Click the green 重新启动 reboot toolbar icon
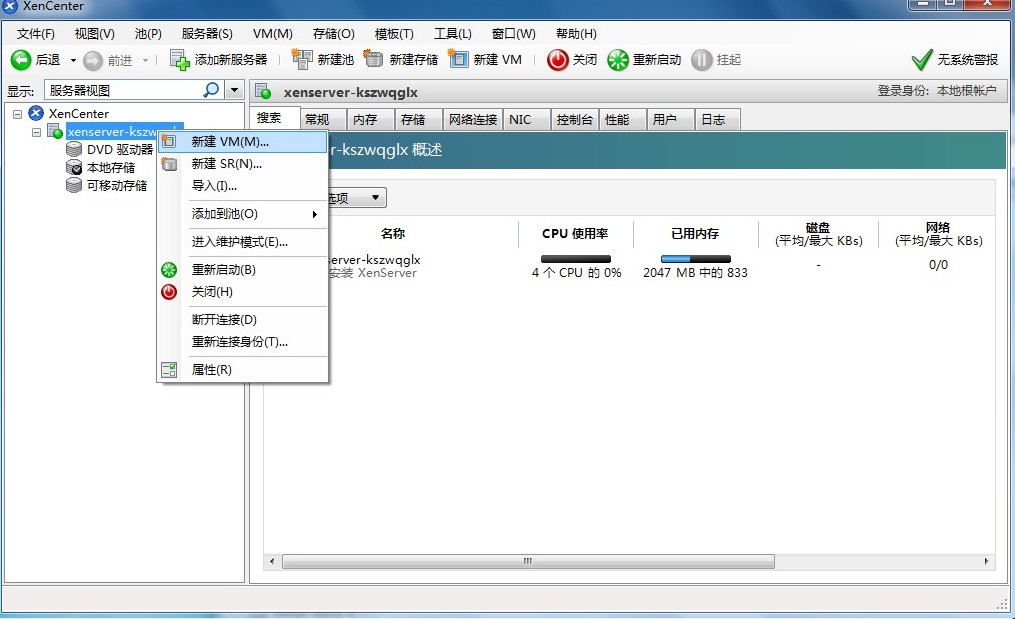This screenshot has height=619, width=1015. pyautogui.click(x=618, y=60)
